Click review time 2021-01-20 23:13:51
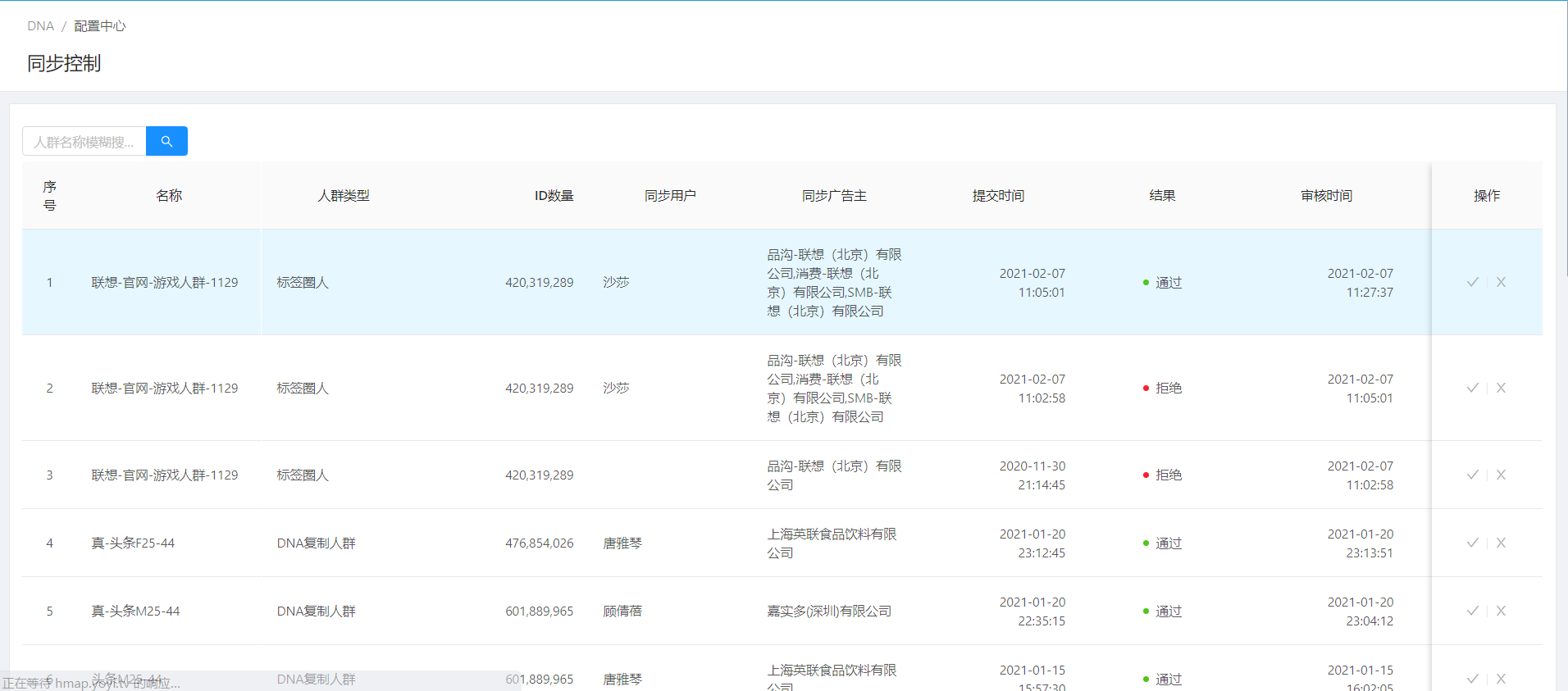 1361,543
